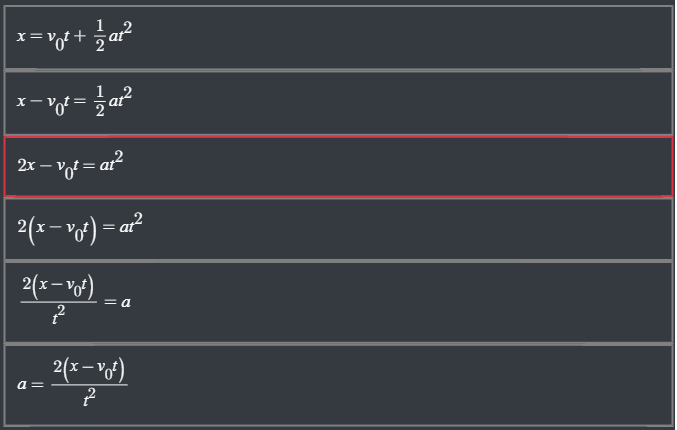Click the leading a in the last equation
Viewport: 677px width, 430px height.
coord(22,384)
